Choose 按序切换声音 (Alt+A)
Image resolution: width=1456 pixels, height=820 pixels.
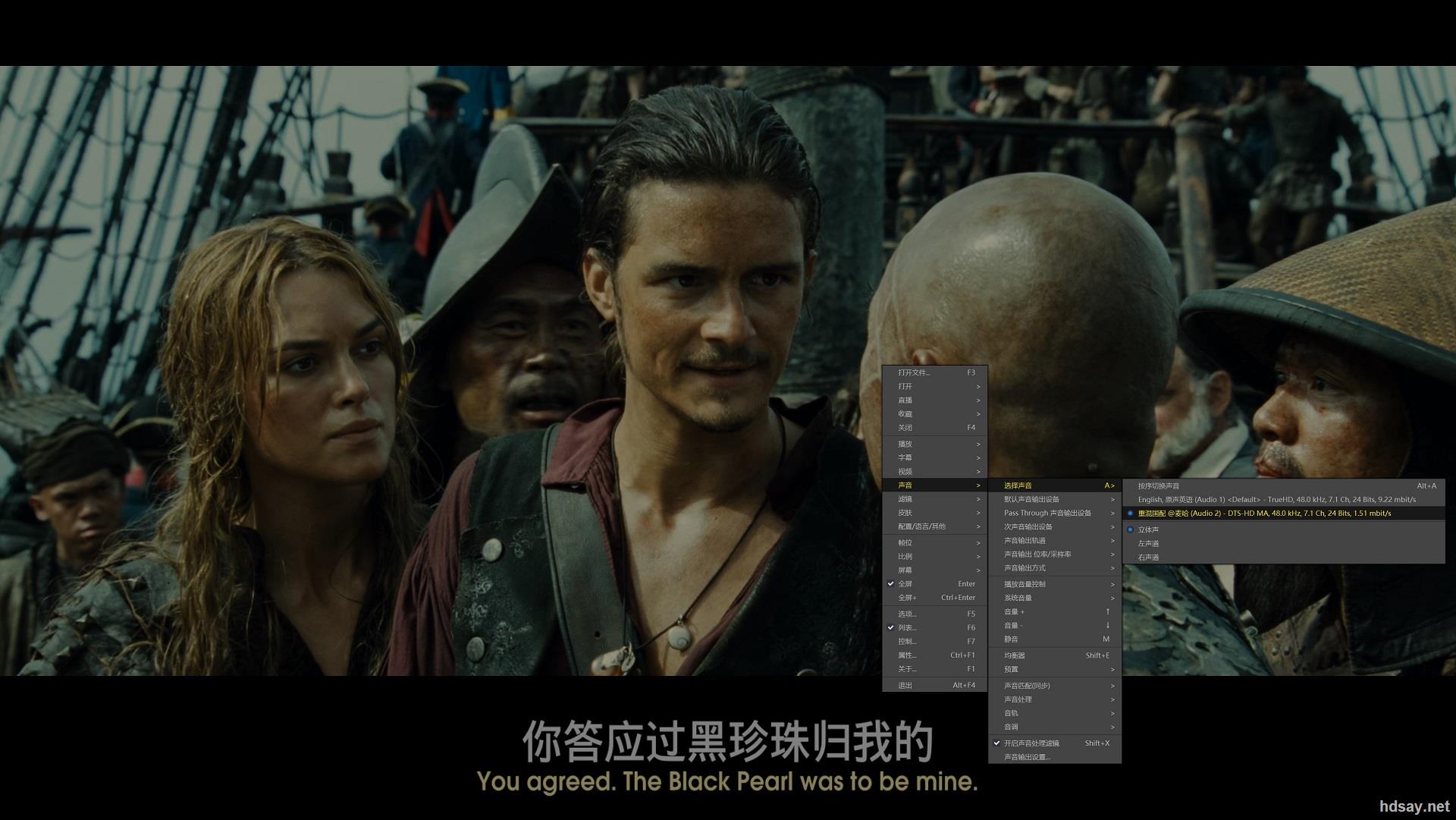click(x=1284, y=485)
